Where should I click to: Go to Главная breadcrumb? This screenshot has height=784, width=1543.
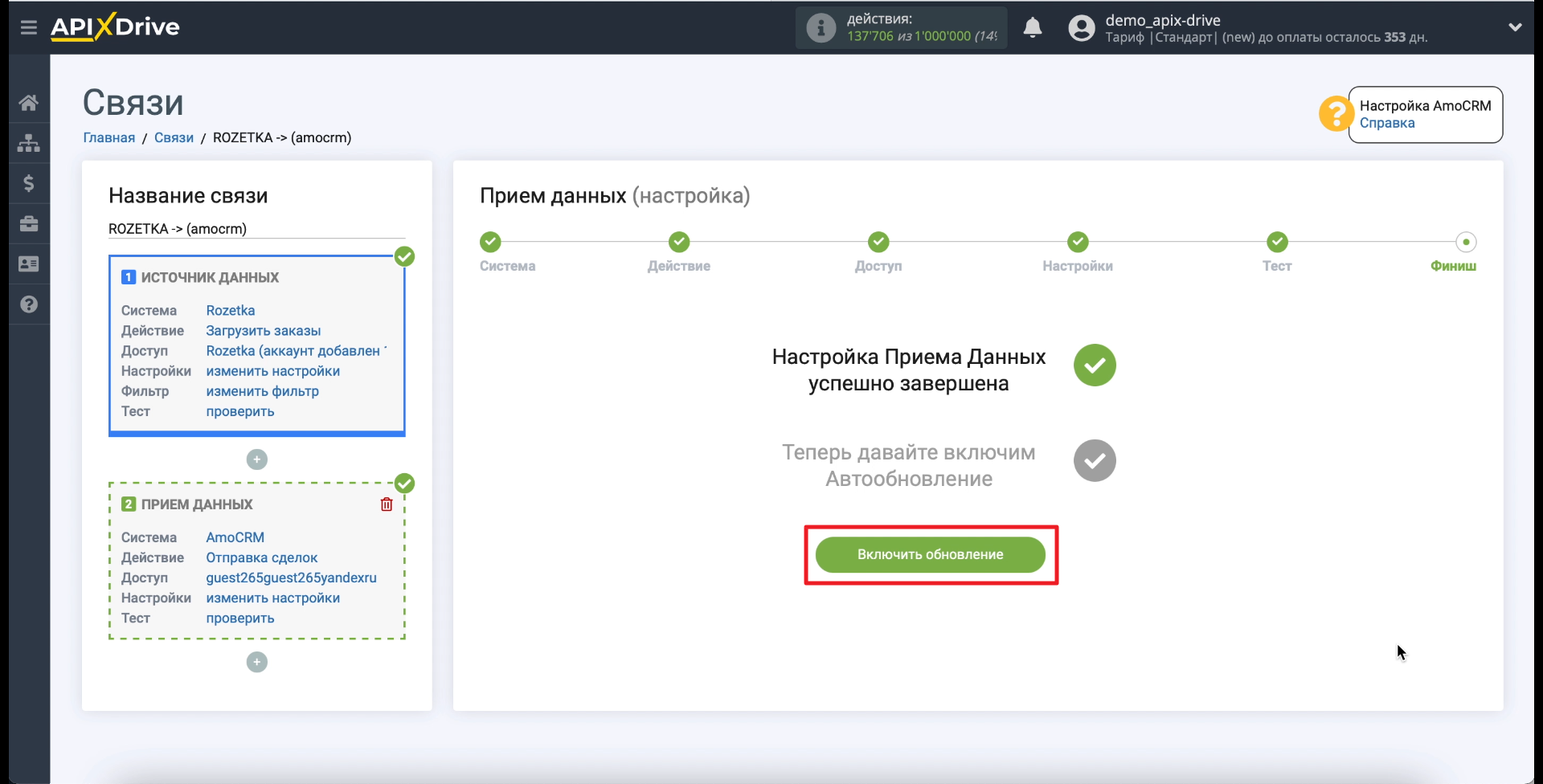(x=109, y=137)
